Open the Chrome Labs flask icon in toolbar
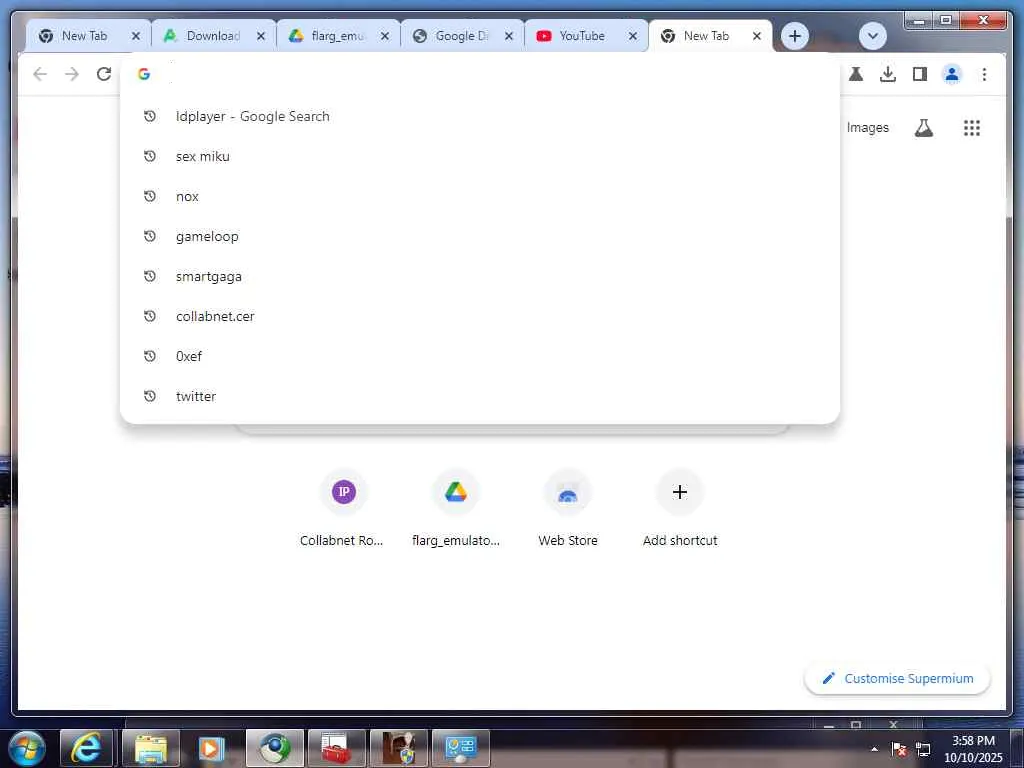The width and height of the screenshot is (1024, 768). coord(856,74)
